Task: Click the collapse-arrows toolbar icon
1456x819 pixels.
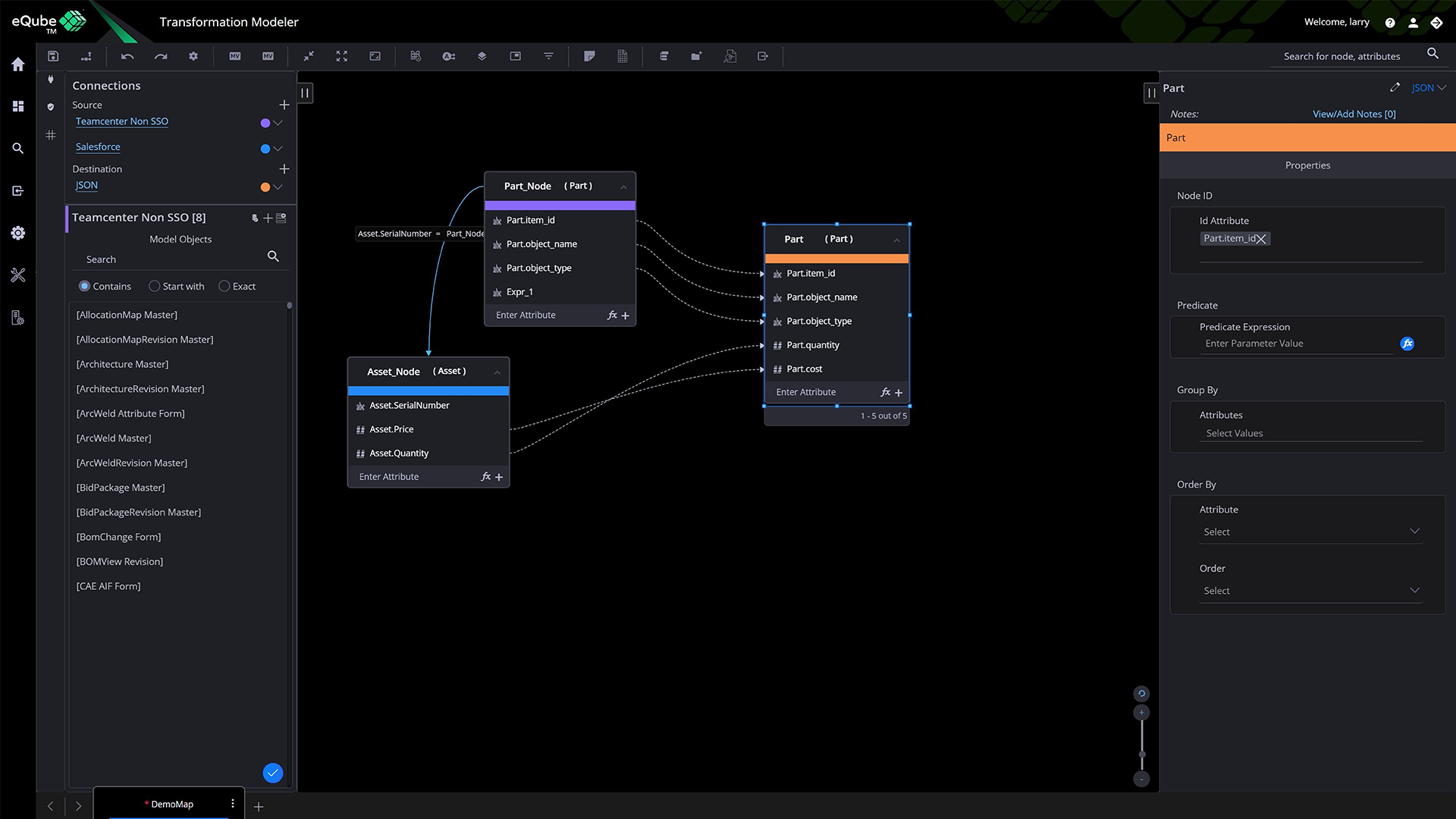Action: [309, 56]
